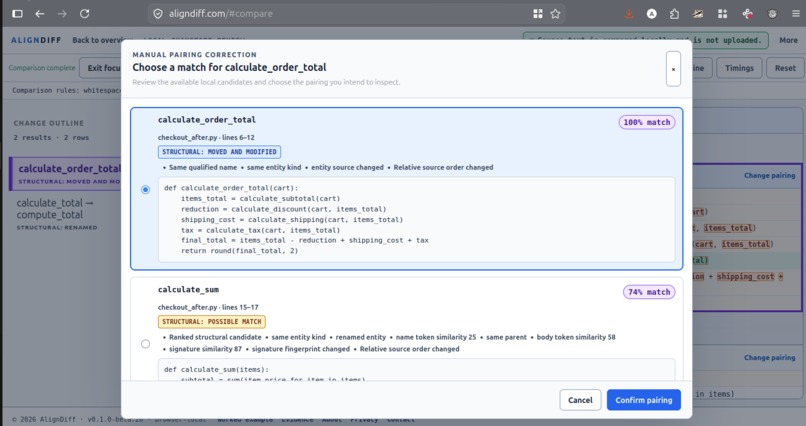Click 'checkout_after.py · lines 6–12' text
The width and height of the screenshot is (806, 426).
pyautogui.click(x=206, y=137)
